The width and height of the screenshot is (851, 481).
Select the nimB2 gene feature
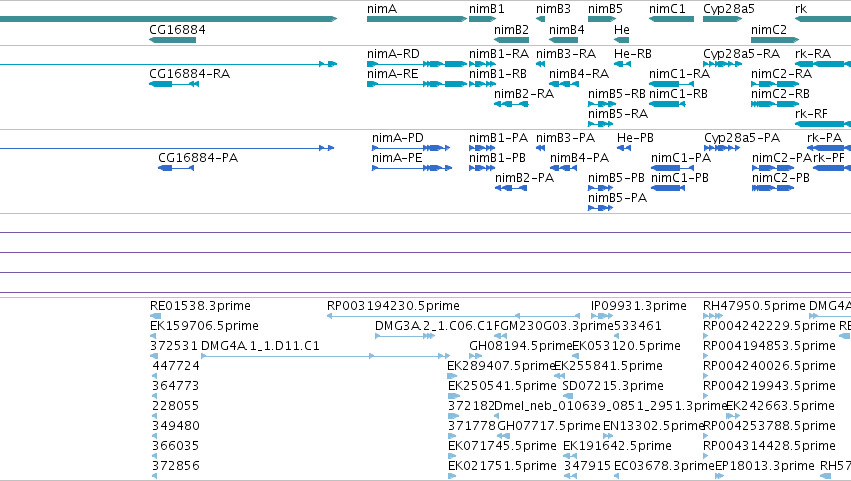(x=511, y=40)
